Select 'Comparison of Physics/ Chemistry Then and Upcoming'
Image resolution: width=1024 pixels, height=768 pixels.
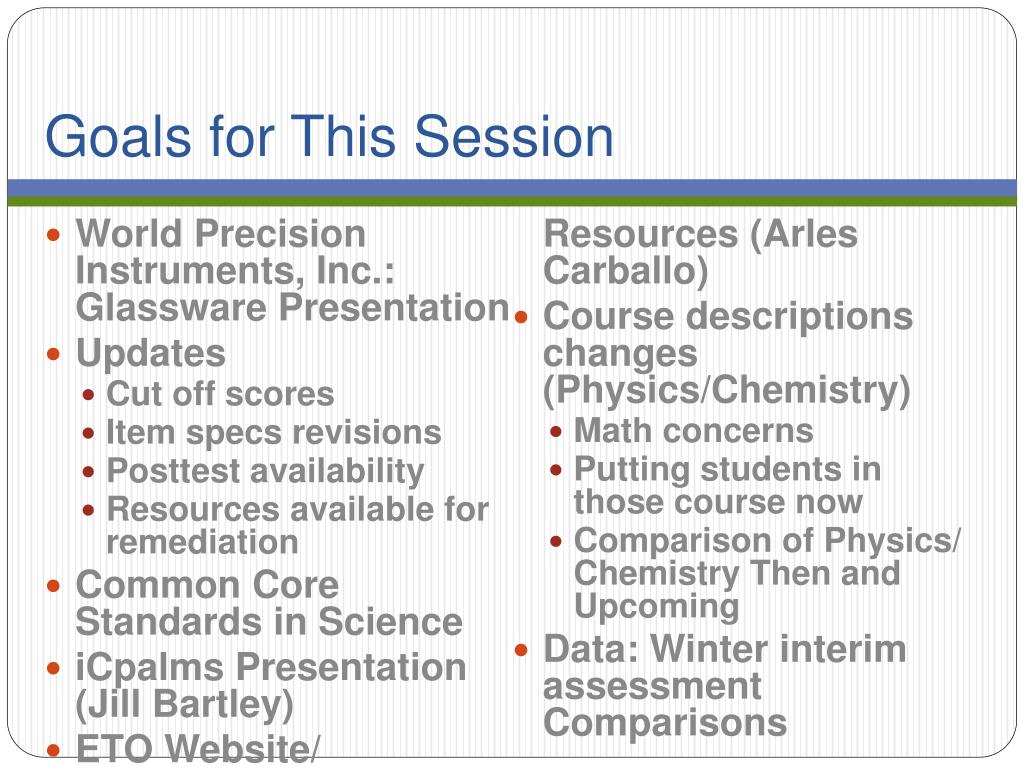767,573
